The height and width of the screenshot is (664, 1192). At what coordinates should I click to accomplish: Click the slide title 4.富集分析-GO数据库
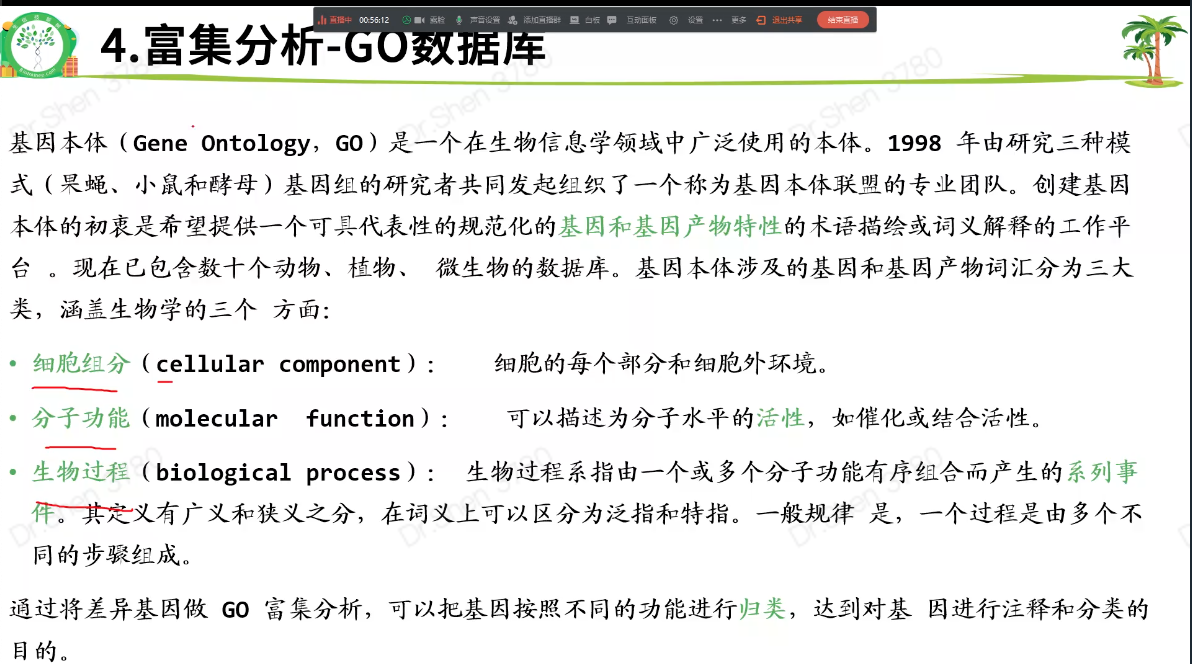[323, 46]
